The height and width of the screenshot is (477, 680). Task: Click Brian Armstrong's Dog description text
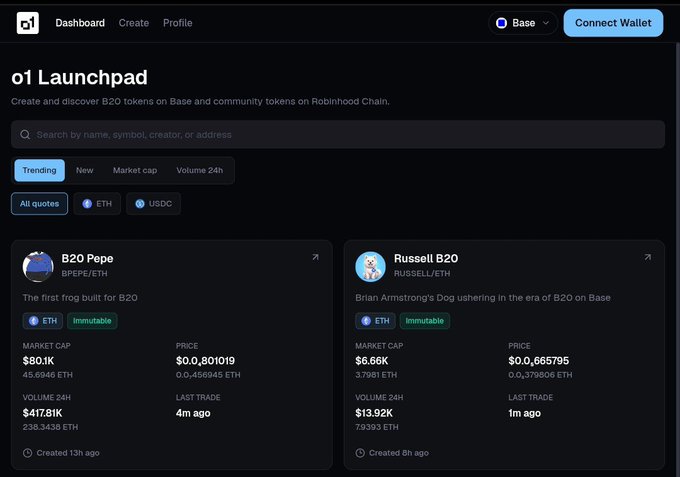click(x=483, y=298)
